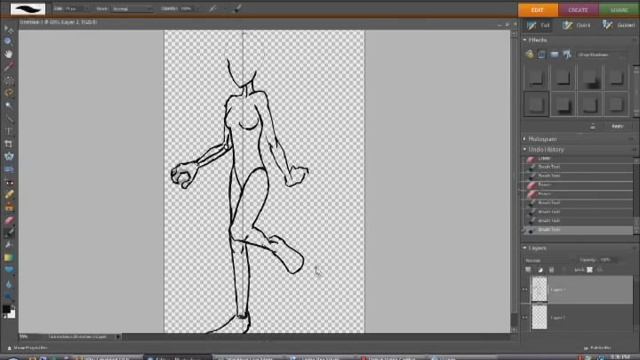The width and height of the screenshot is (640, 360).
Task: Select highlighted Brush Tool history state
Action: [x=578, y=230]
